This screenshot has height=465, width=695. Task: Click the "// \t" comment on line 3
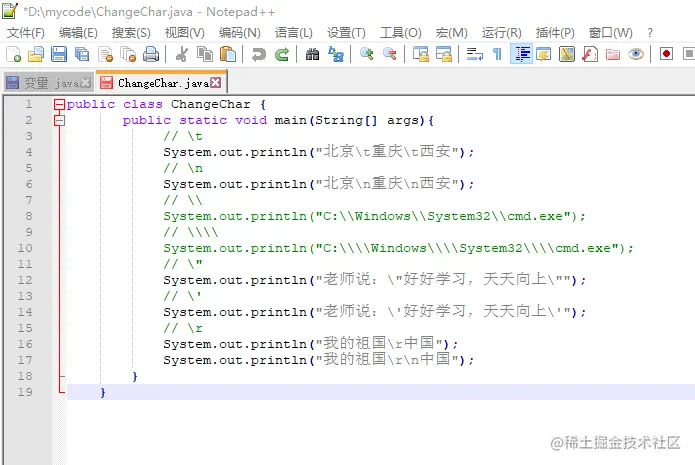pyautogui.click(x=183, y=136)
